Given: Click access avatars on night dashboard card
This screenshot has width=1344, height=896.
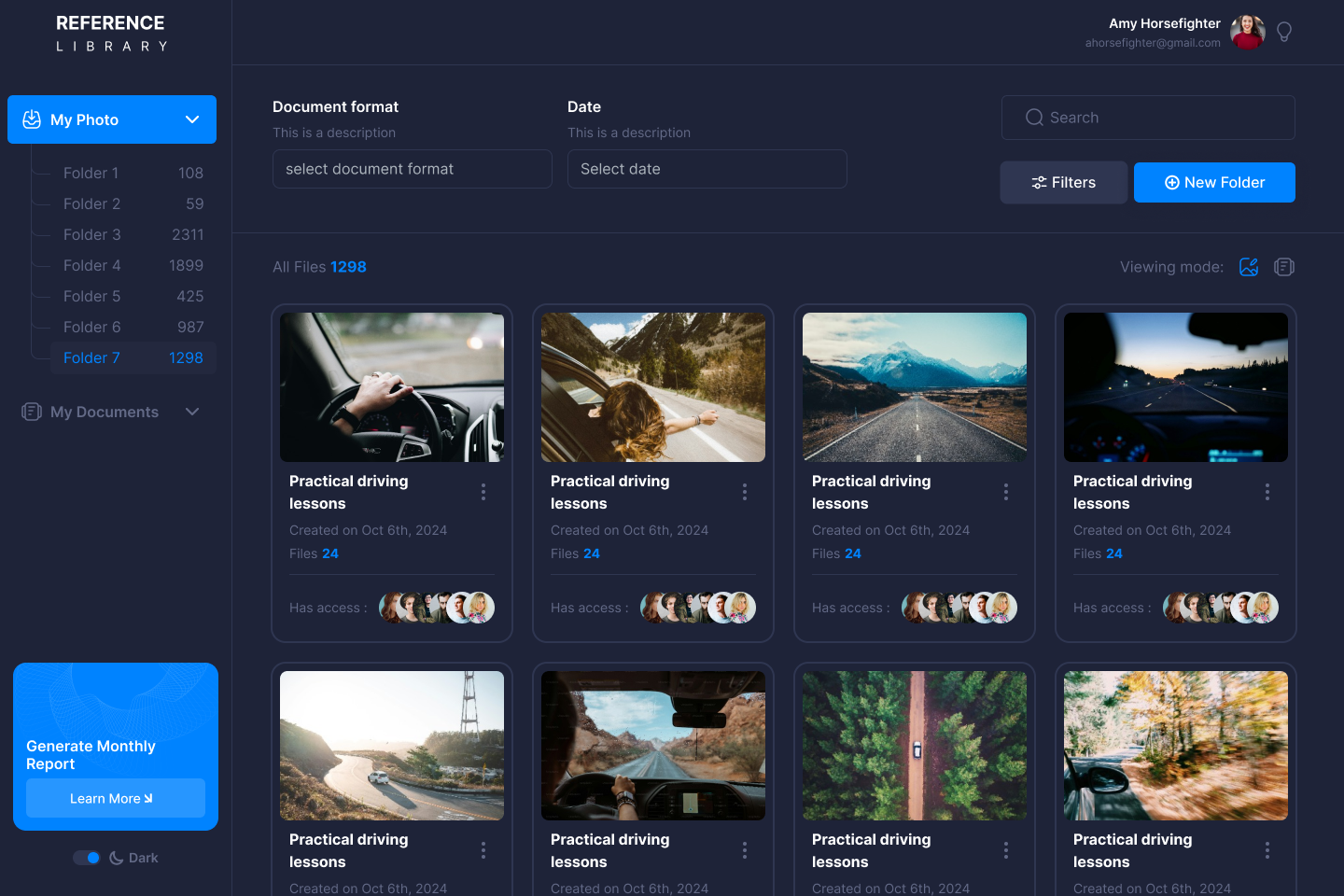Looking at the screenshot, I should tap(1221, 608).
